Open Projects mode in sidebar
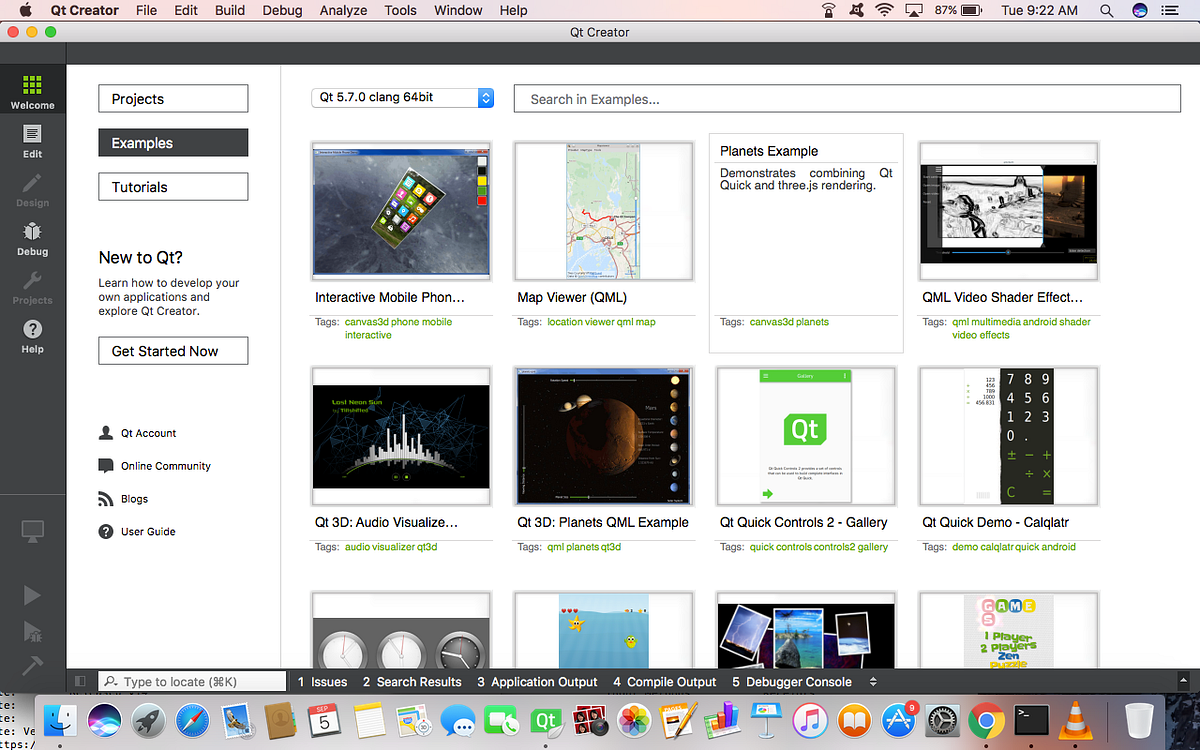This screenshot has height=750, width=1200. [33, 288]
